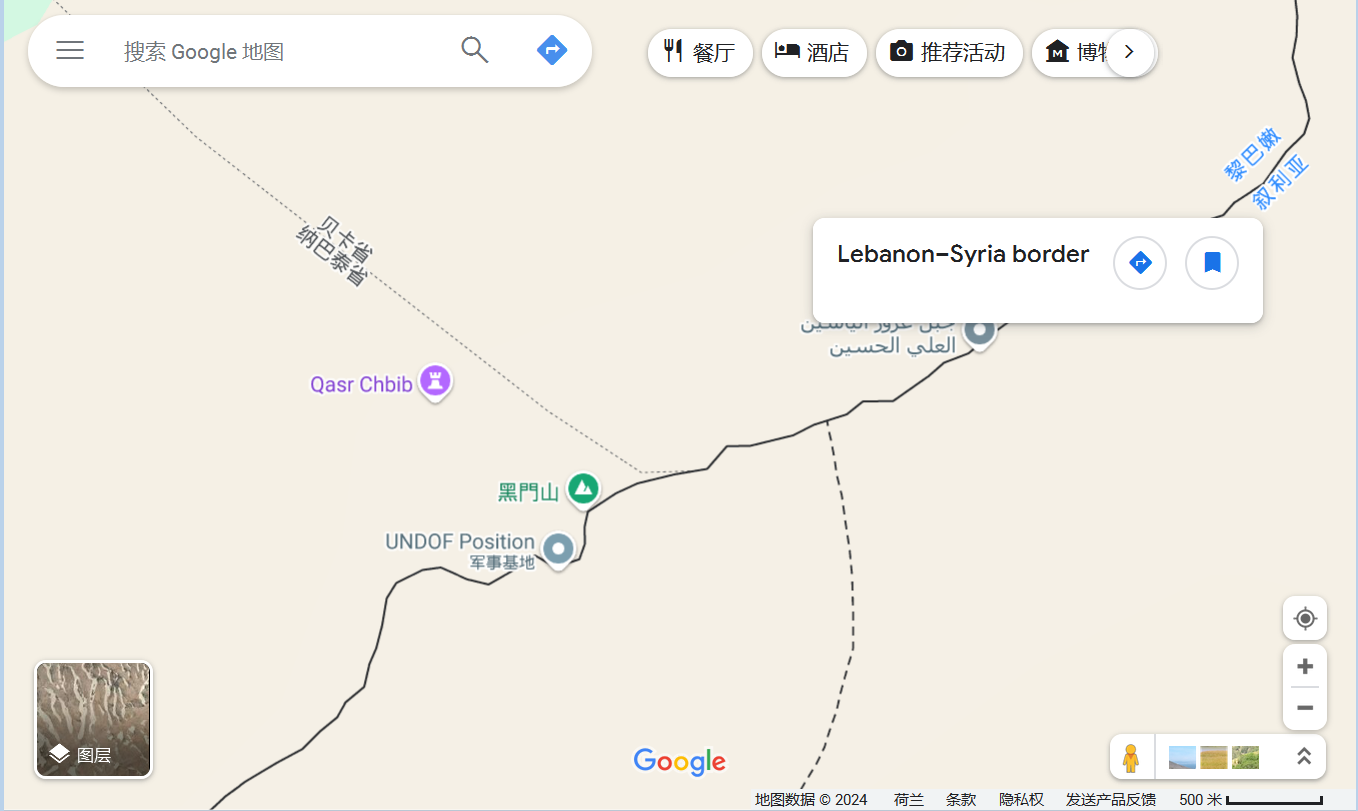Switch to satellite via layers thumbnail
Viewport: 1358px width, 811px height.
point(94,720)
